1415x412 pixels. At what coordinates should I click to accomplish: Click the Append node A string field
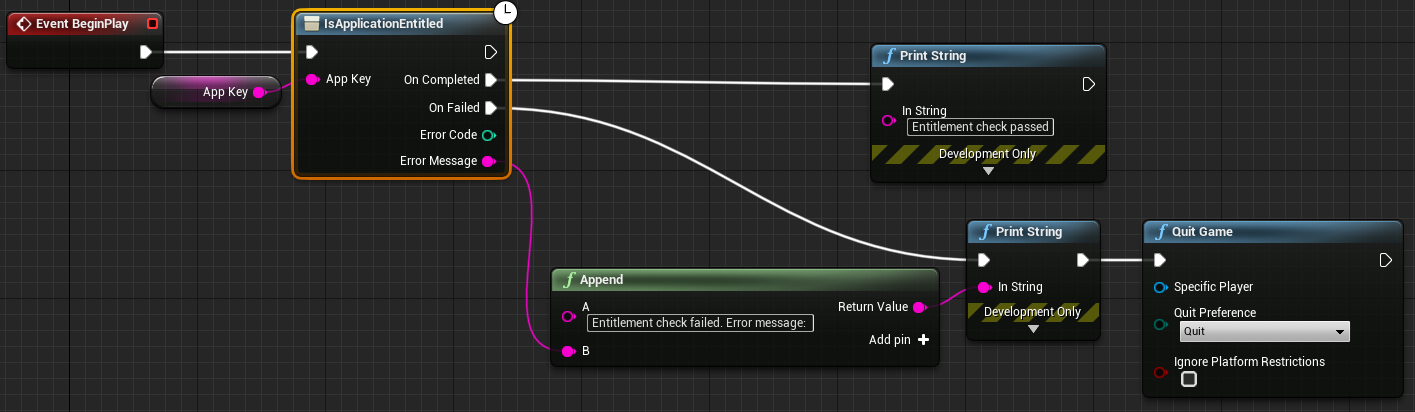pyautogui.click(x=700, y=323)
